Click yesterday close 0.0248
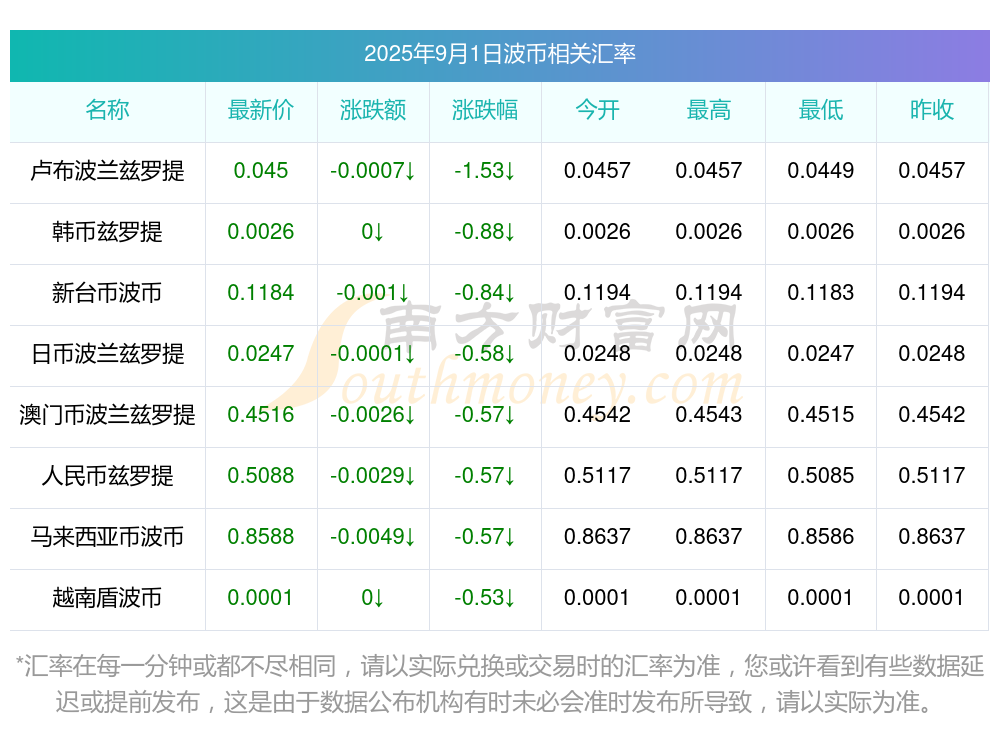The width and height of the screenshot is (1000, 733). [932, 353]
